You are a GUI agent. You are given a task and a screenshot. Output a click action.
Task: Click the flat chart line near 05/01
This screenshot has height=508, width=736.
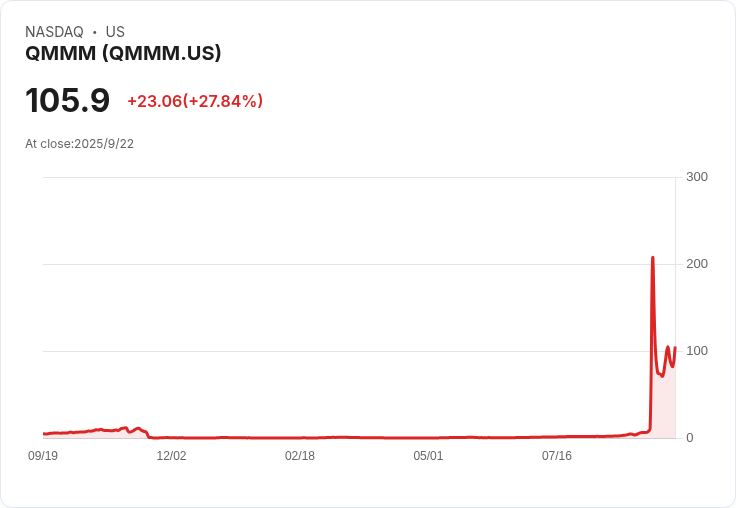(428, 438)
